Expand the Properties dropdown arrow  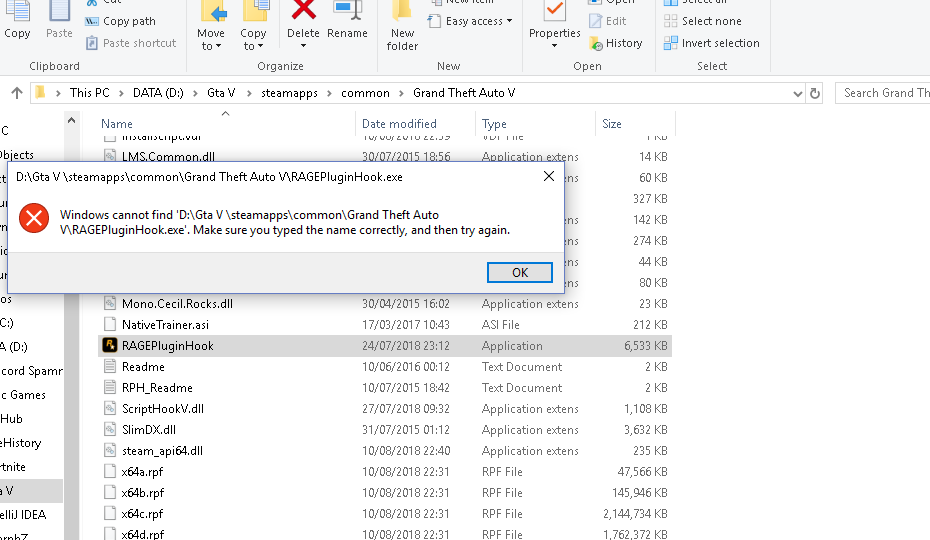pos(555,46)
